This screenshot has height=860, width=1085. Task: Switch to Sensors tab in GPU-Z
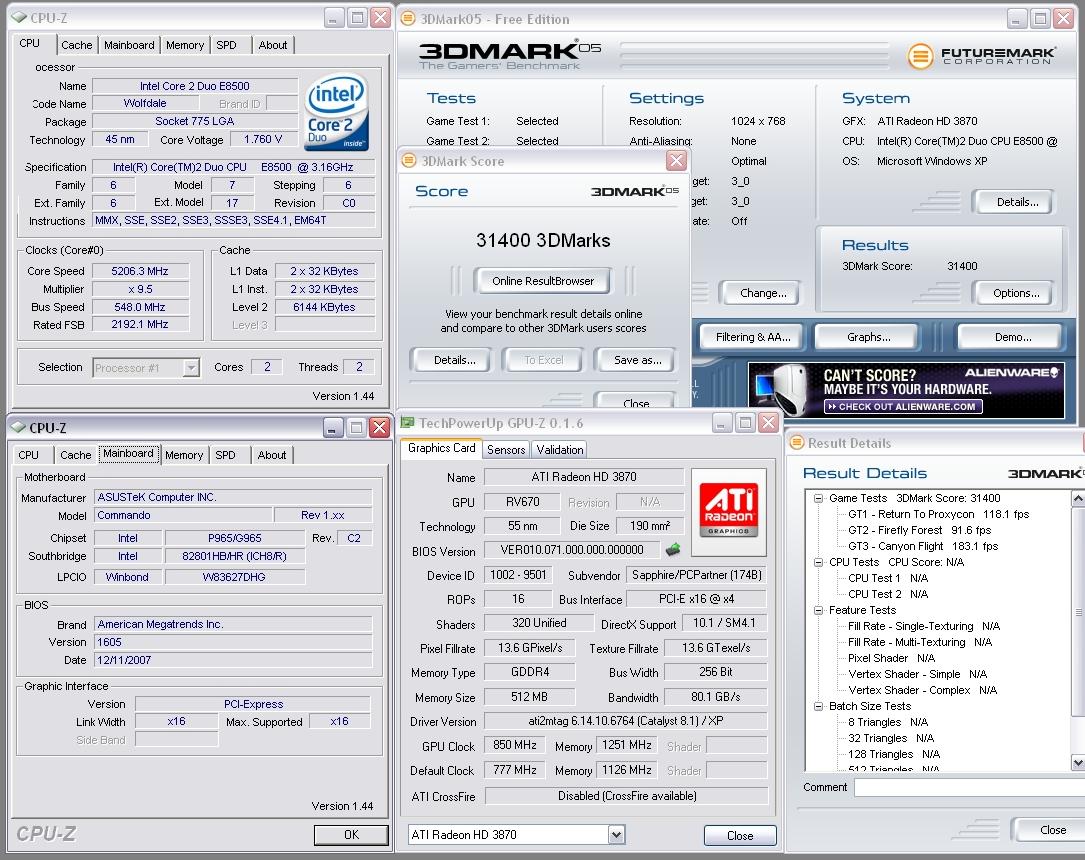pos(506,450)
